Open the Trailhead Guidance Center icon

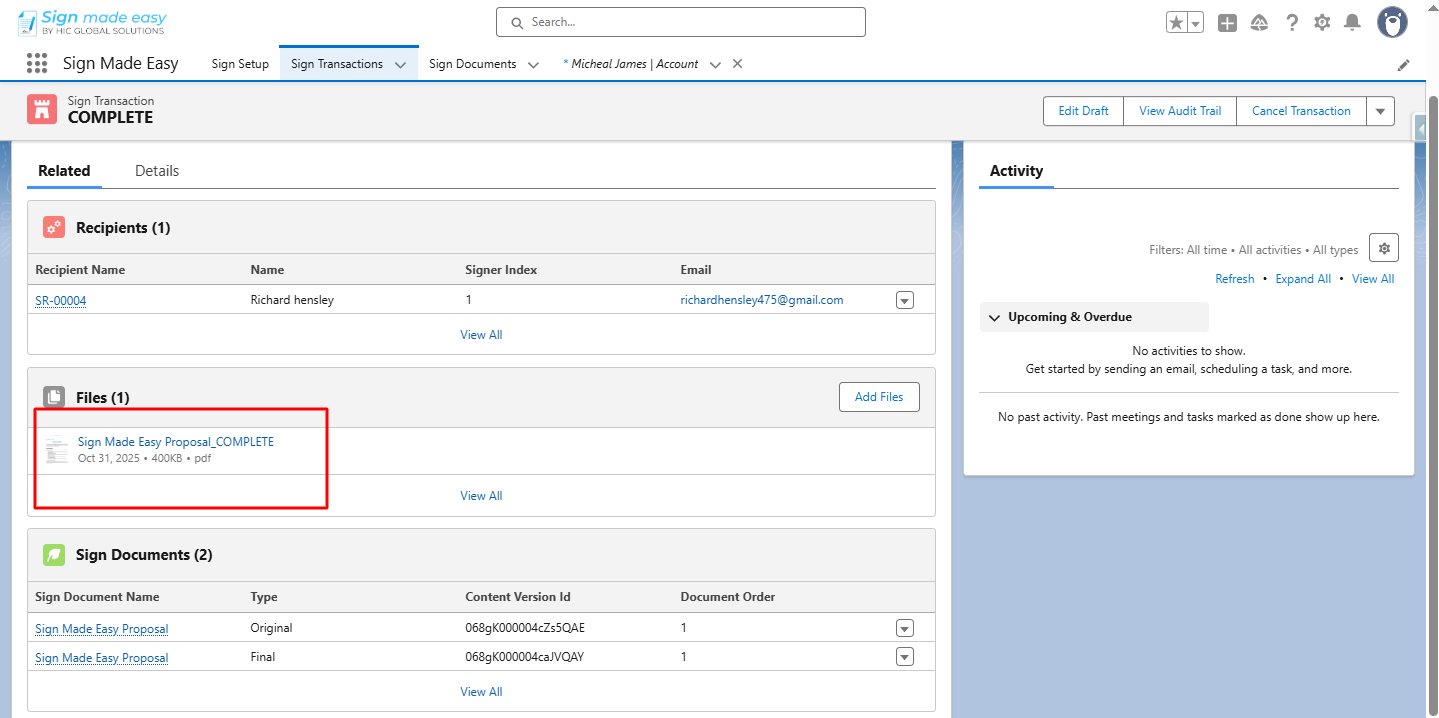click(x=1259, y=21)
